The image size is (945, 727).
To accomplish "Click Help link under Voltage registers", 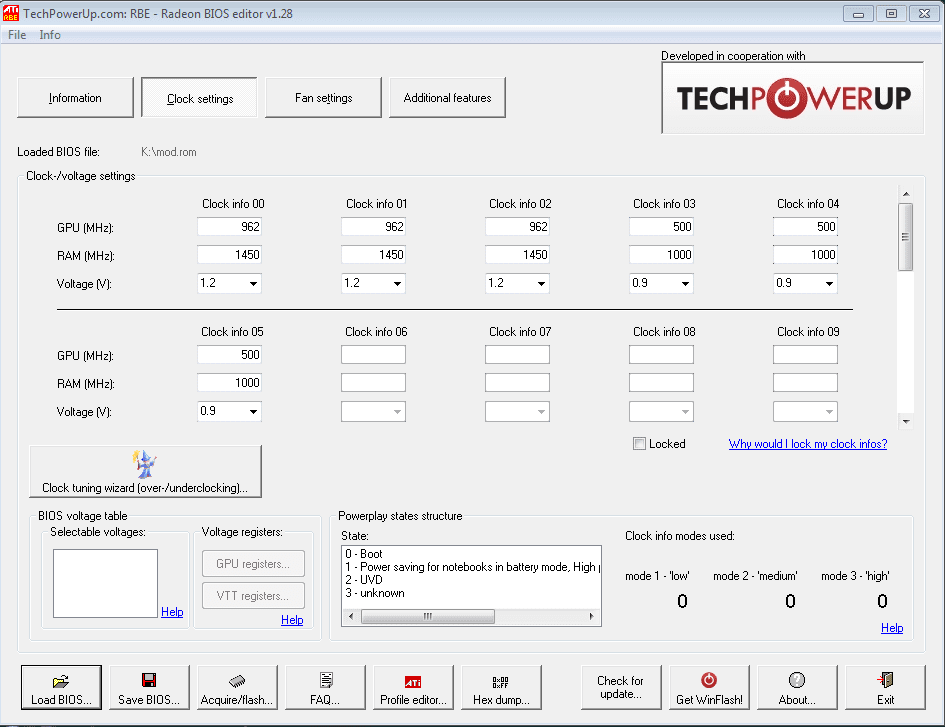I will tap(292, 620).
